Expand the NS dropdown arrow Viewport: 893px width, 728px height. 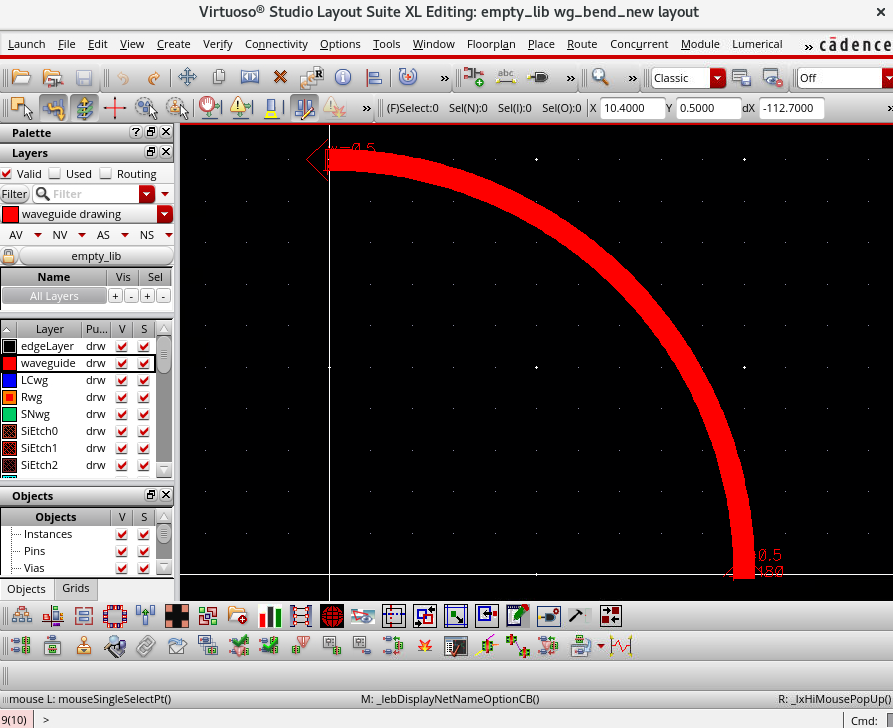pos(169,235)
